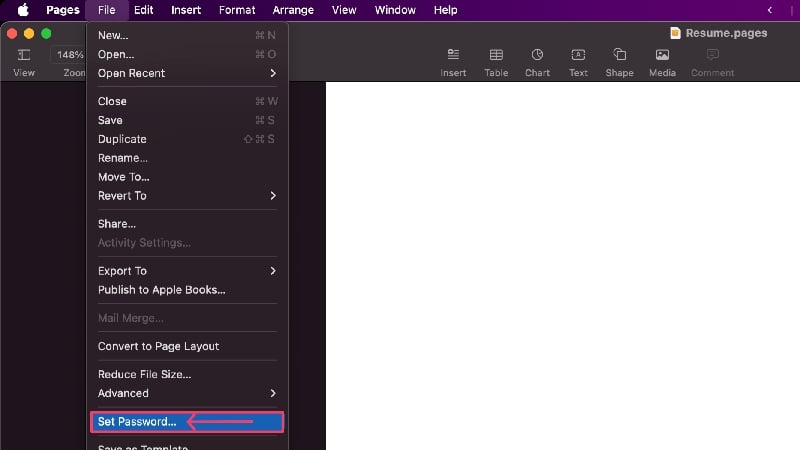Choose Close from the File menu
The image size is (800, 450).
(x=187, y=101)
